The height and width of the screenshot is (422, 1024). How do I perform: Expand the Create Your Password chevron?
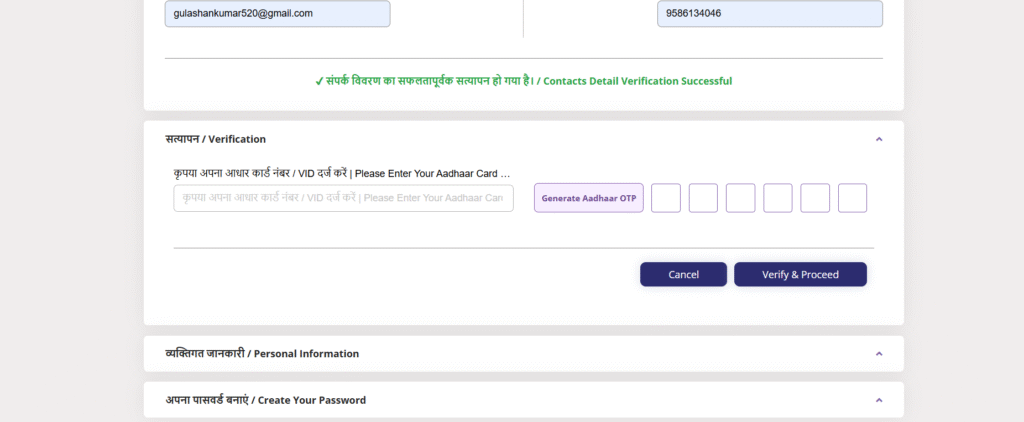click(879, 400)
